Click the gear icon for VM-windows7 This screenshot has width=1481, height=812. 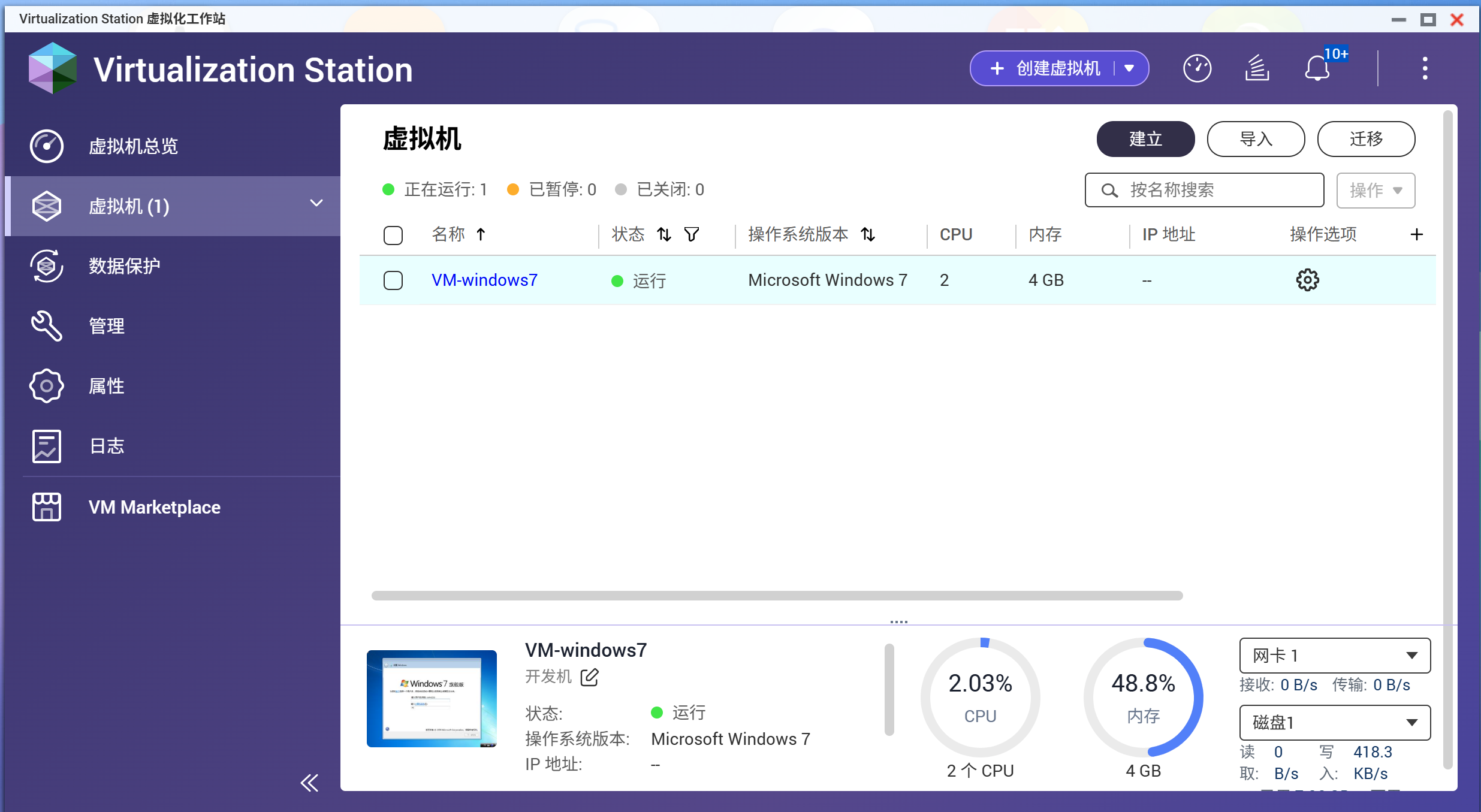(x=1307, y=280)
